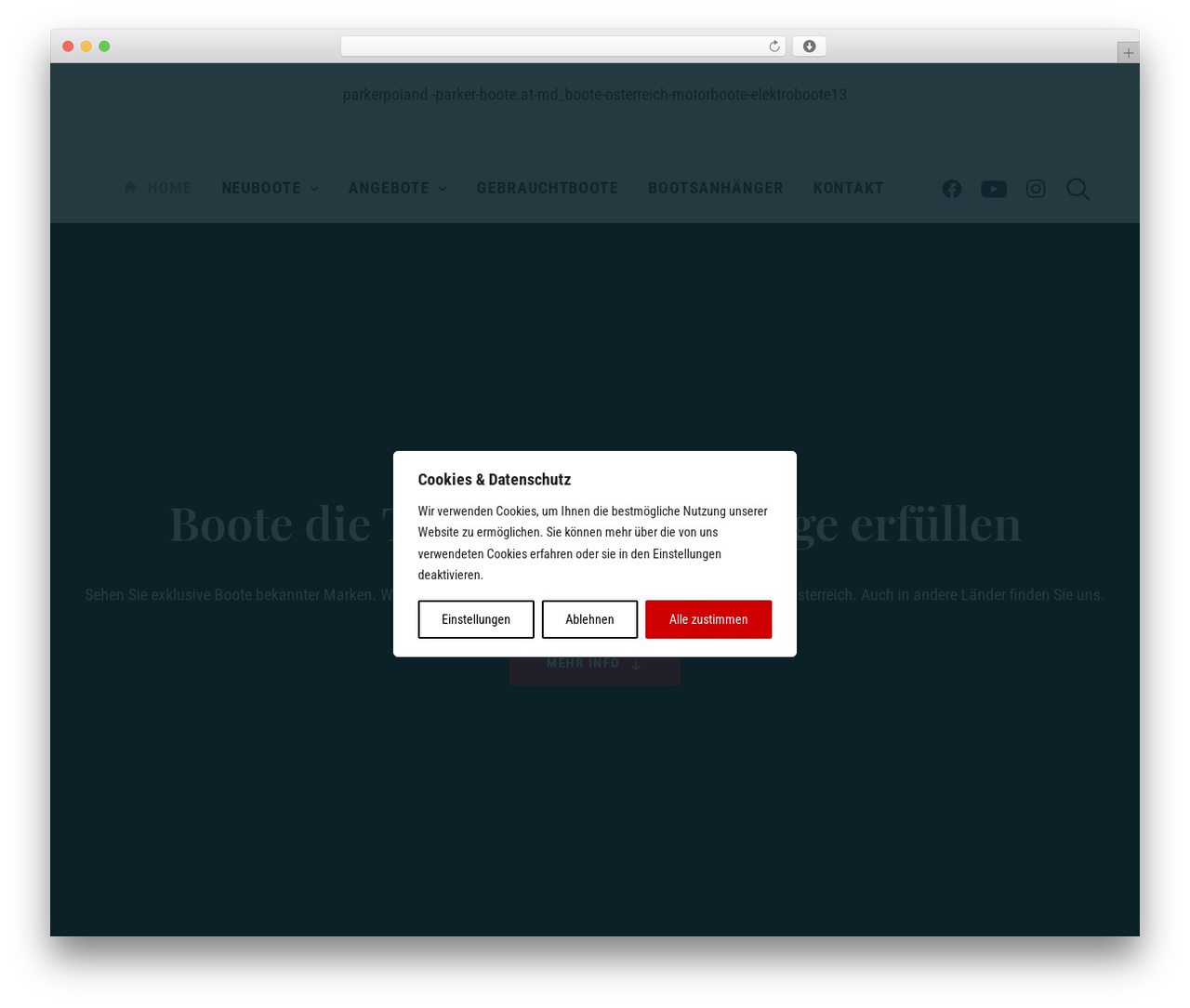The height and width of the screenshot is (1008, 1190).
Task: Click the search magnifier icon
Action: (1078, 189)
